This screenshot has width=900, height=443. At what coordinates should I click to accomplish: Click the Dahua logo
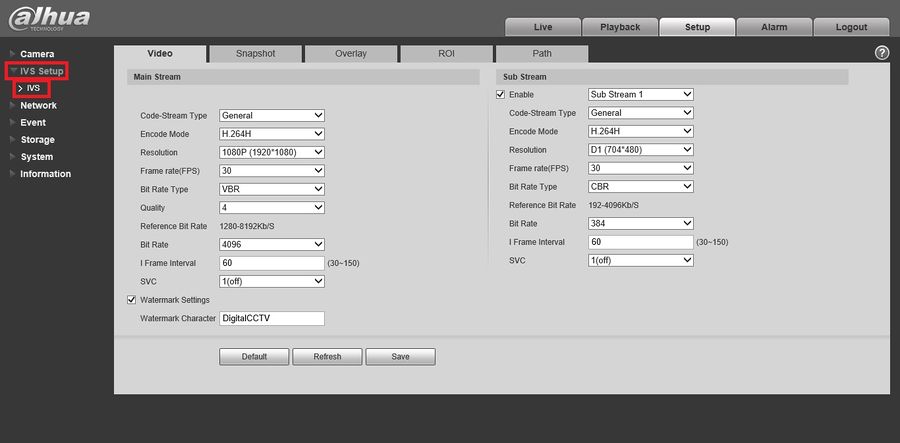point(49,18)
